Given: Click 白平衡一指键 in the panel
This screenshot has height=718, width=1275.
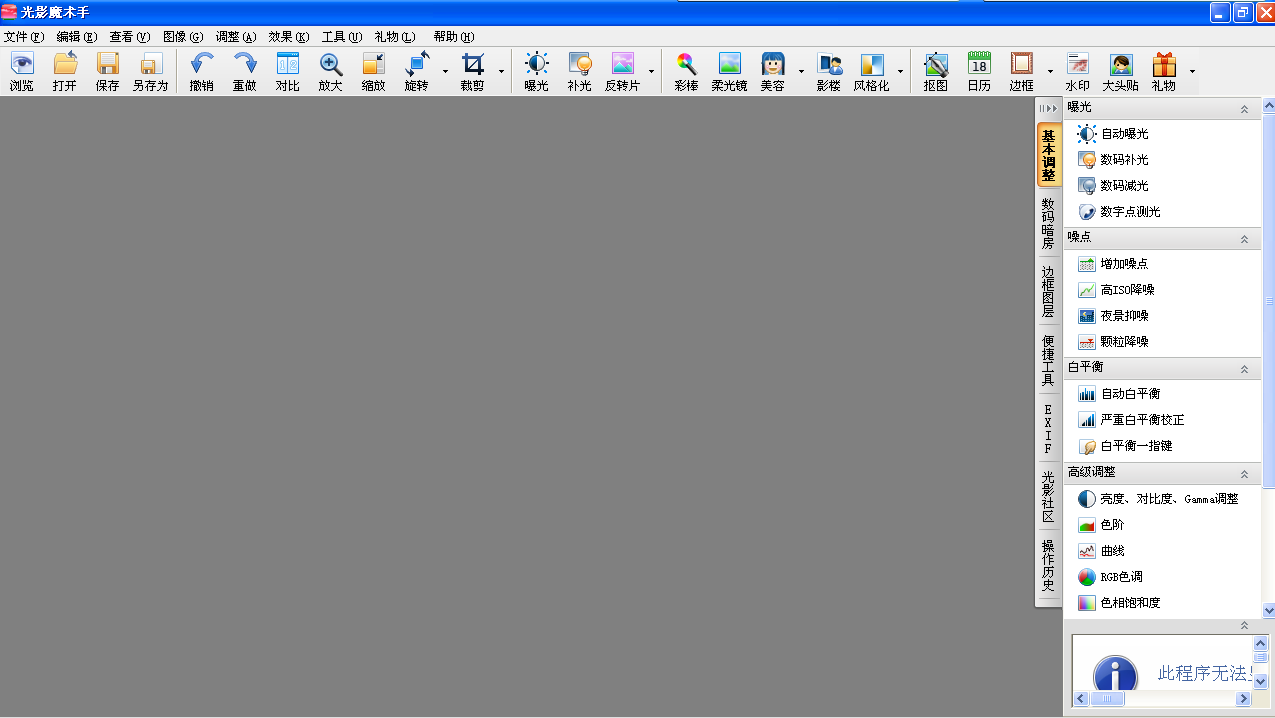Looking at the screenshot, I should [x=1125, y=446].
